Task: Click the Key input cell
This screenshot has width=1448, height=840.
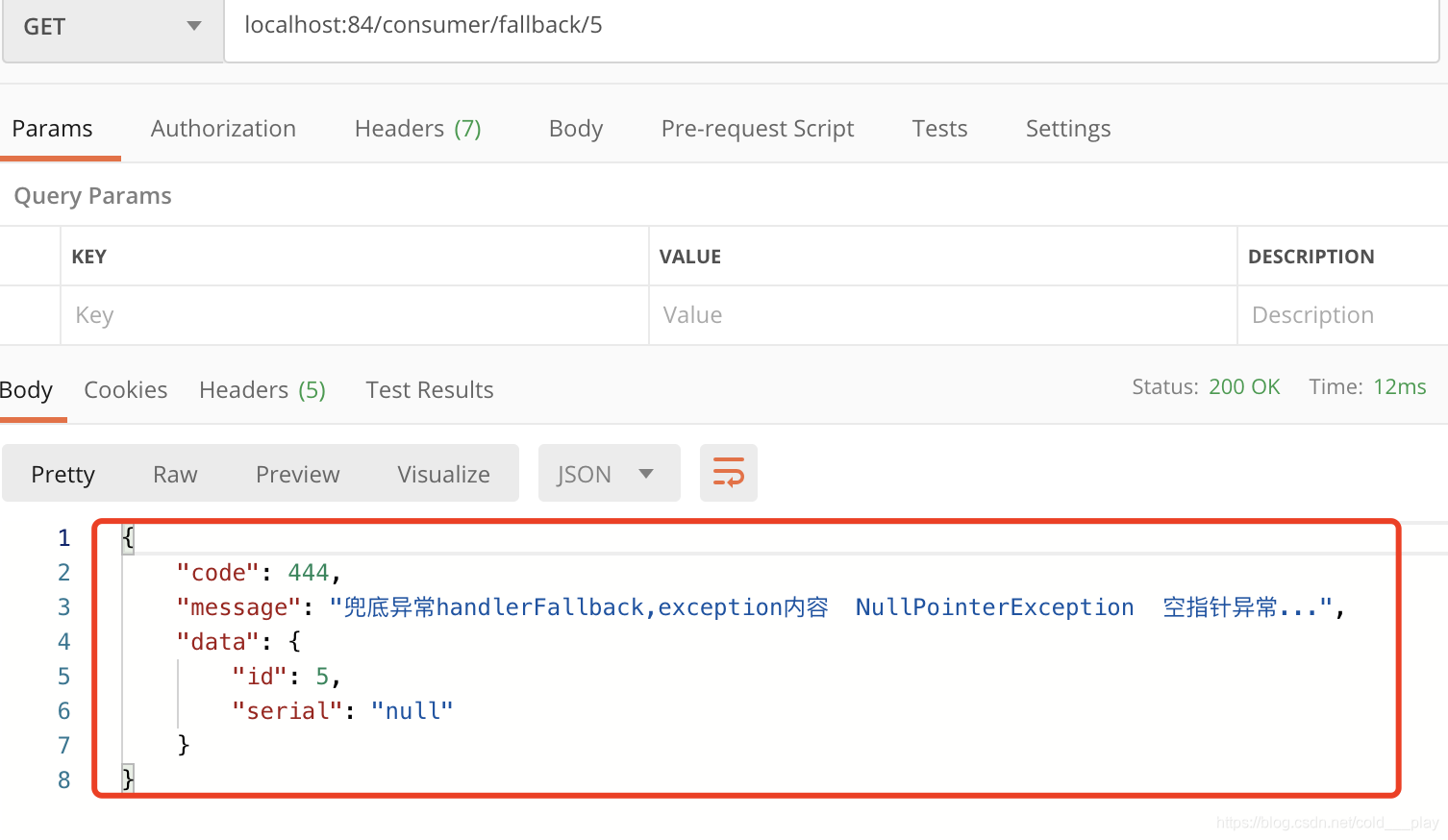Action: tap(355, 315)
